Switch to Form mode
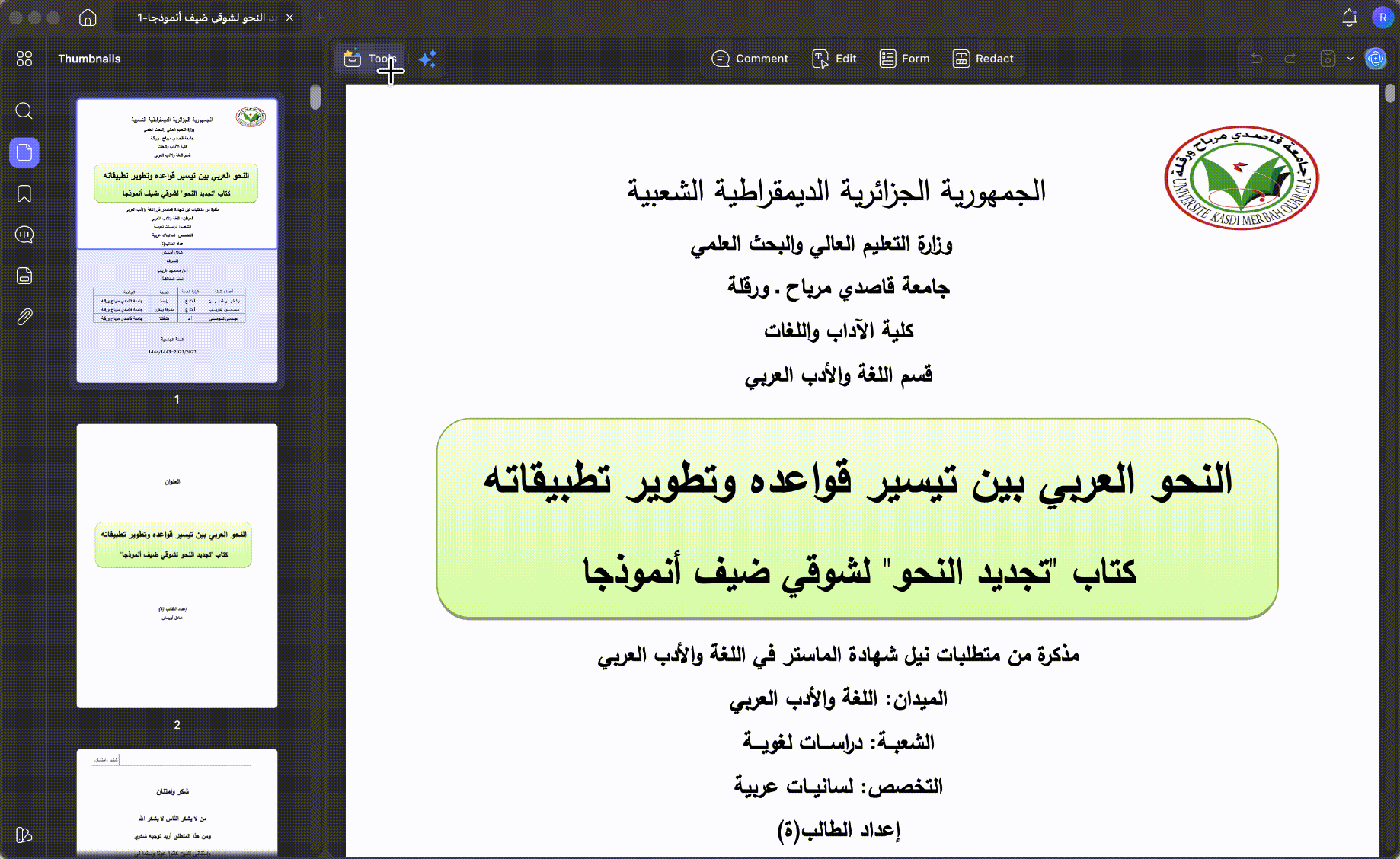 coord(904,59)
